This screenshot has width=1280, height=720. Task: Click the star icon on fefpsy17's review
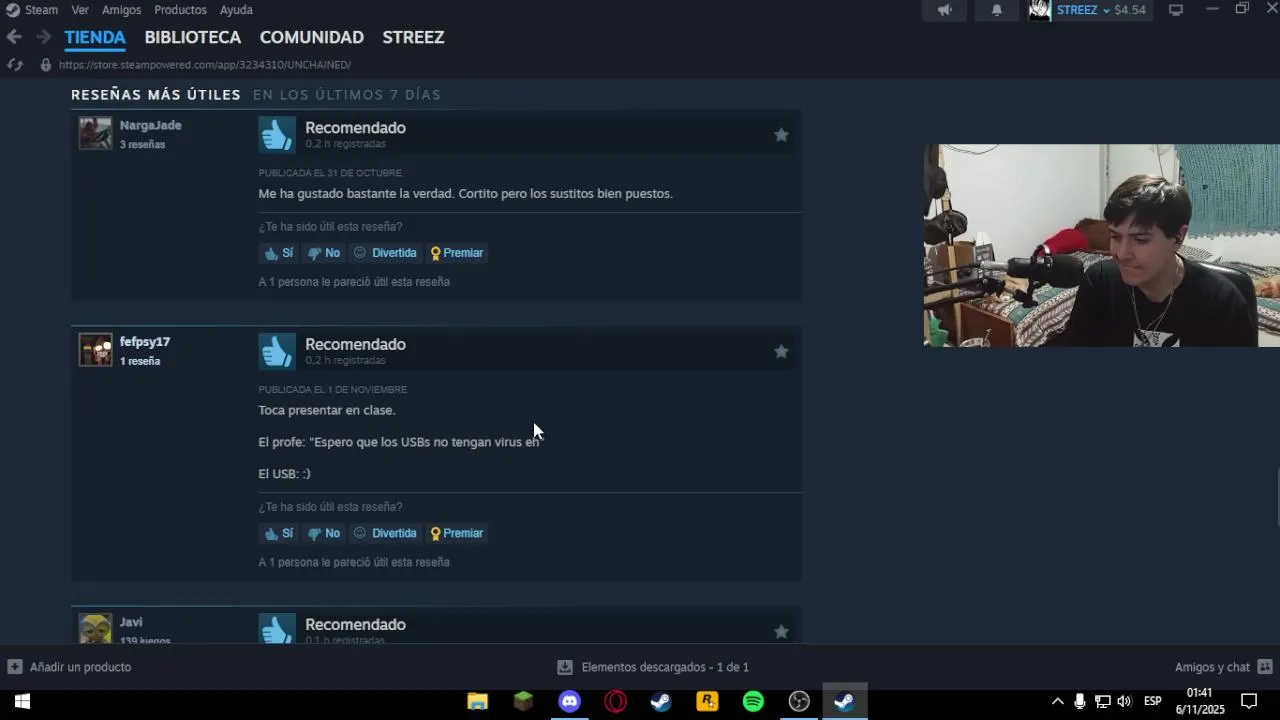tap(781, 351)
